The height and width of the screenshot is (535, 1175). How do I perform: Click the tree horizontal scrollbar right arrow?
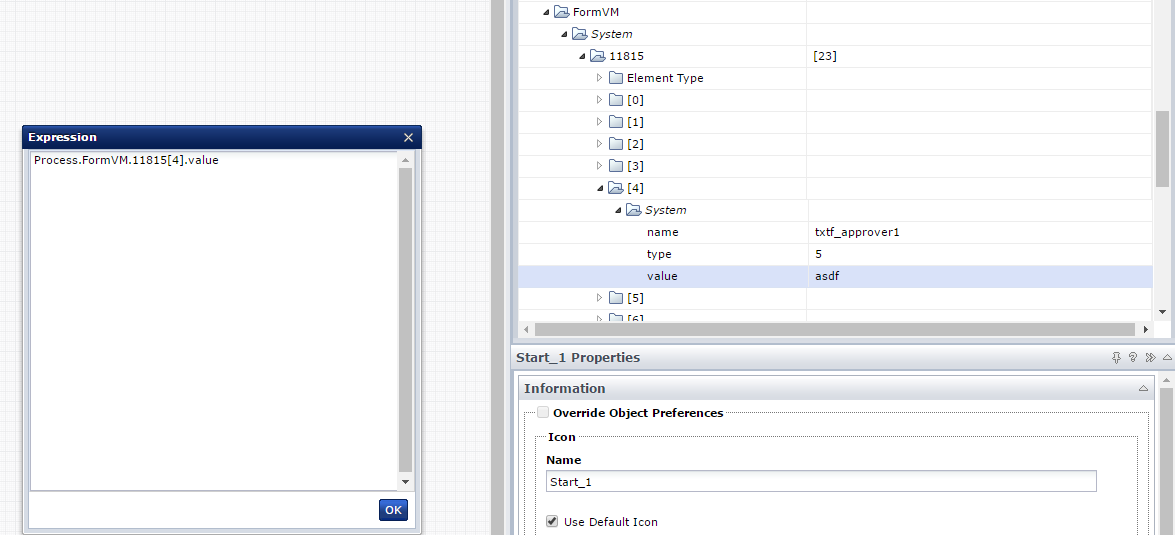click(x=1146, y=330)
